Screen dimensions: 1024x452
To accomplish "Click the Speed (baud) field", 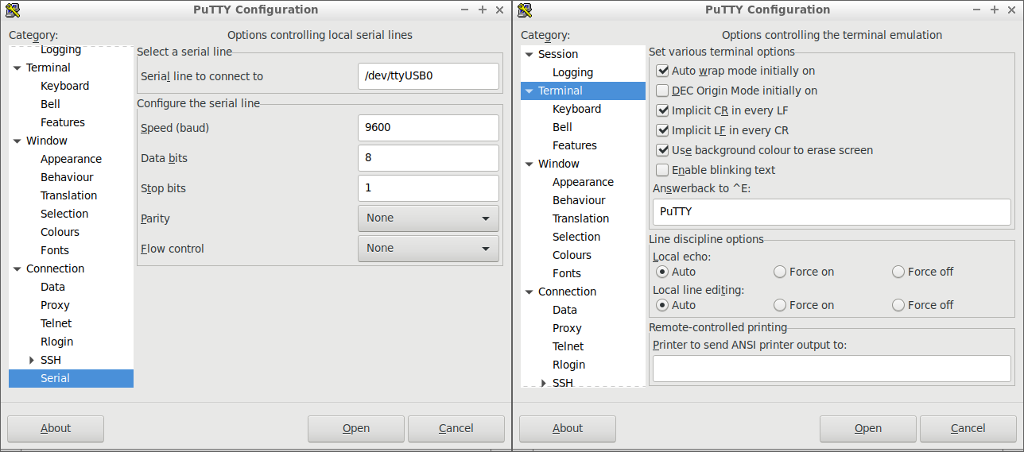I will coord(428,128).
